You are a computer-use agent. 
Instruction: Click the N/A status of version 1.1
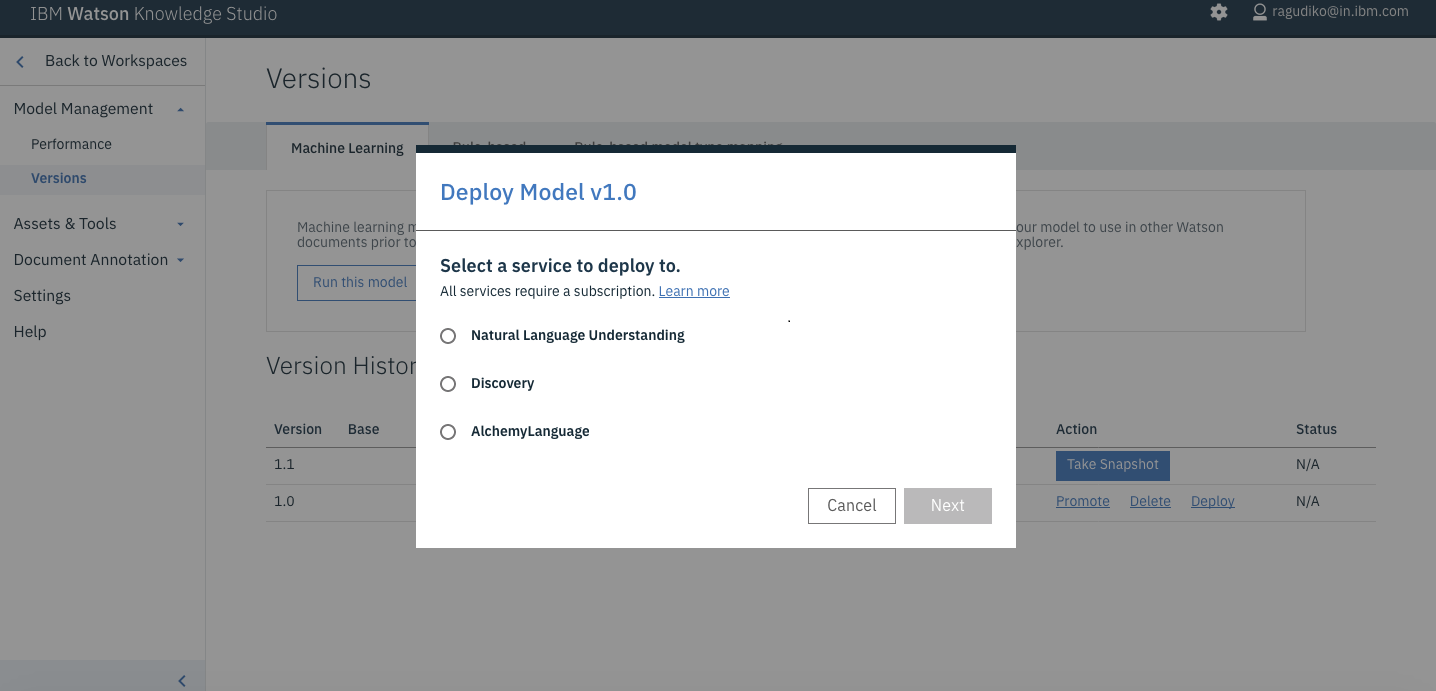(x=1308, y=465)
